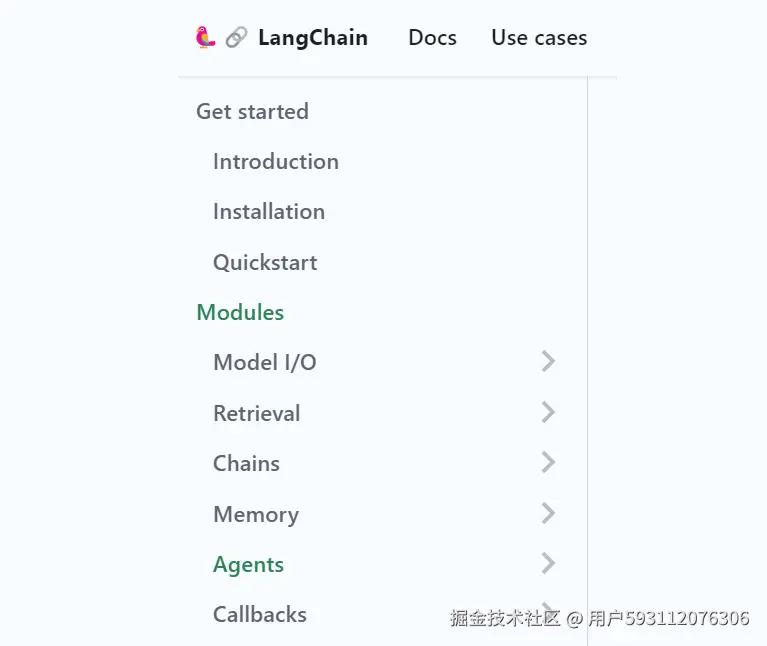This screenshot has height=646, width=767.
Task: Click the chain link icon in header
Action: pos(236,38)
